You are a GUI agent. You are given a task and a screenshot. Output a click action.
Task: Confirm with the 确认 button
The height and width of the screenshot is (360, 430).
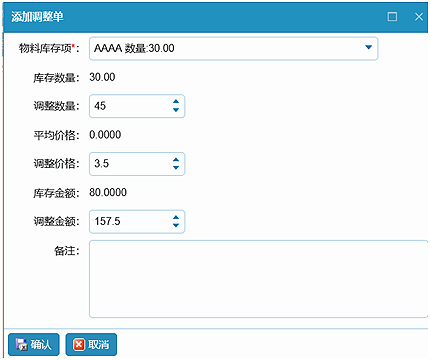point(34,344)
